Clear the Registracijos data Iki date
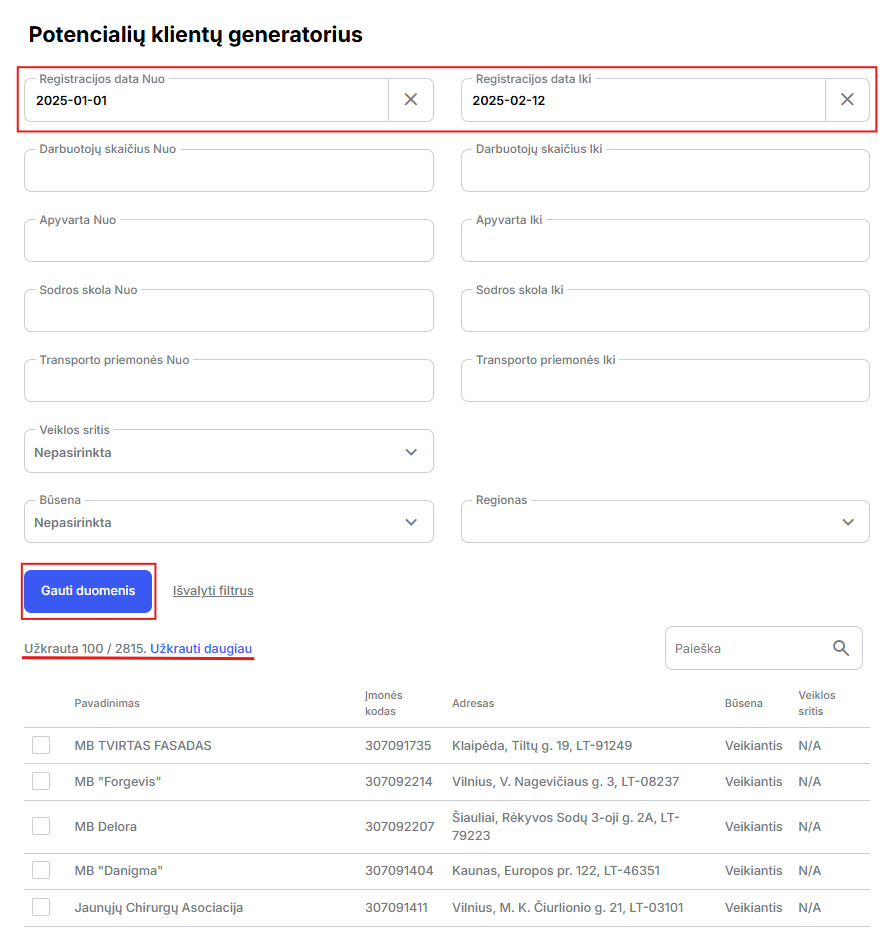This screenshot has width=888, height=930. pyautogui.click(x=847, y=100)
